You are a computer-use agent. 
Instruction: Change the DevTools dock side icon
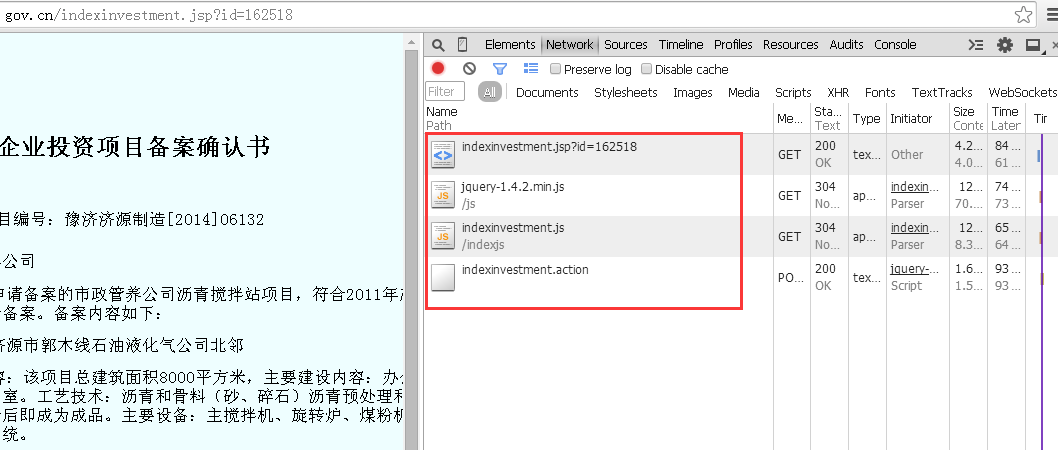[1033, 45]
